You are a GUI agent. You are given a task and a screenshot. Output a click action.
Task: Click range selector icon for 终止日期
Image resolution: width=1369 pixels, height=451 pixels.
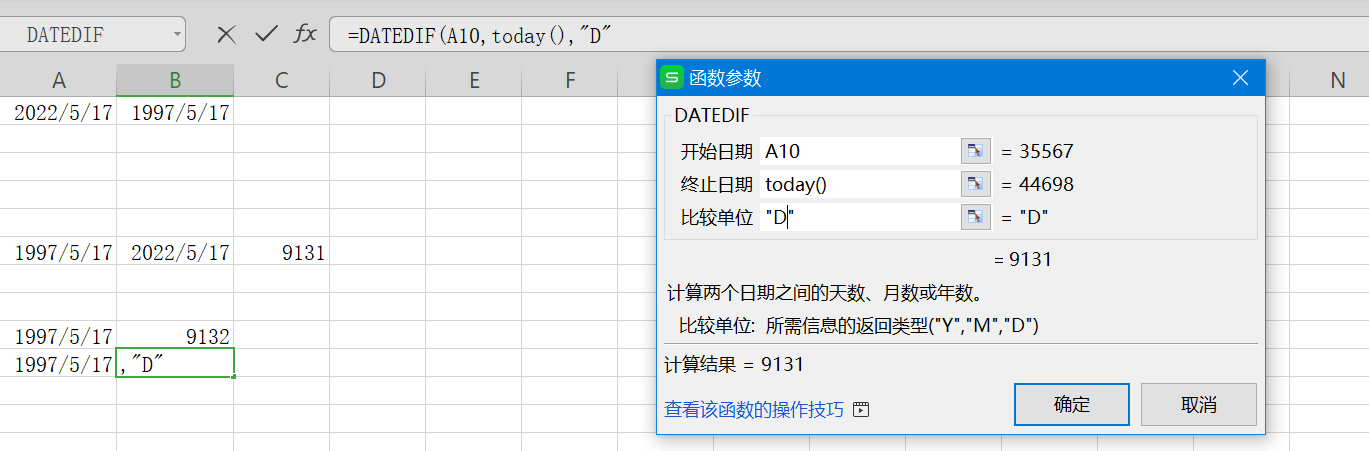pos(975,184)
